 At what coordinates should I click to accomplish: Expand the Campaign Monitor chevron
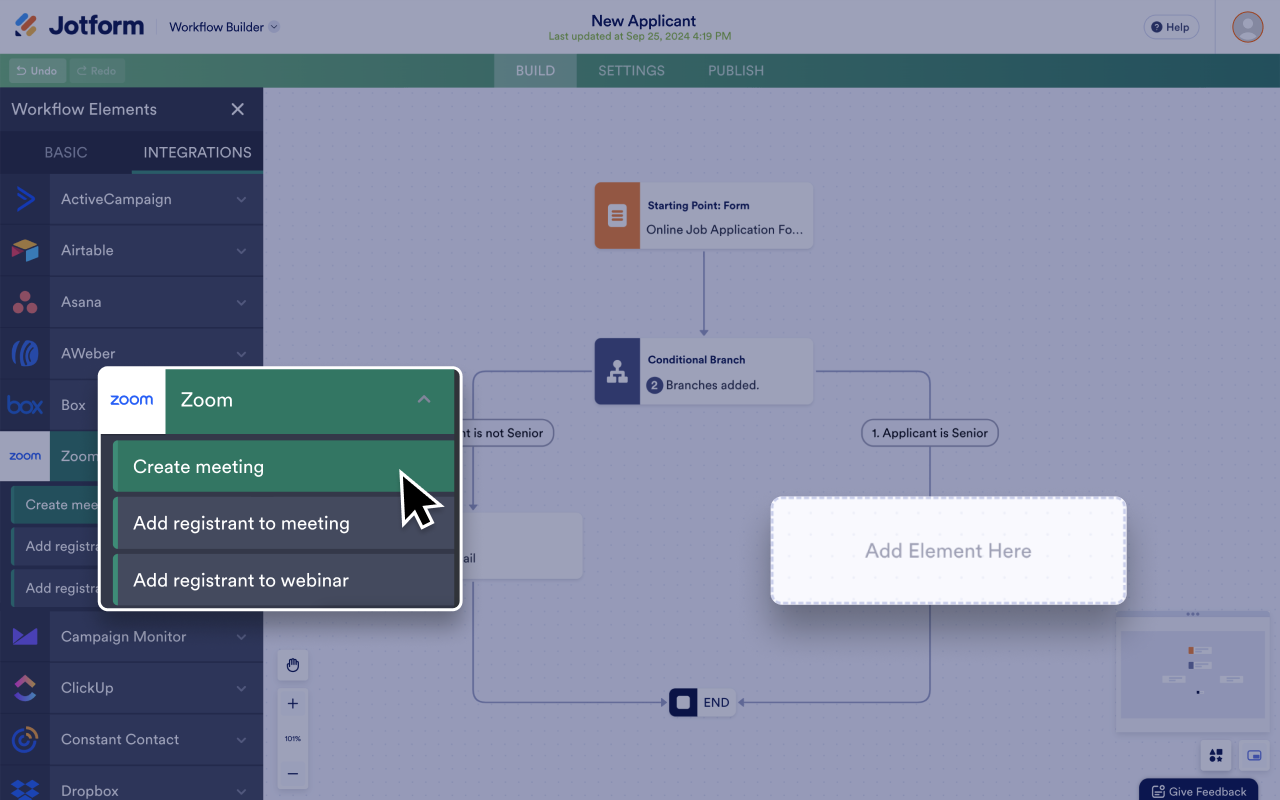click(x=241, y=637)
